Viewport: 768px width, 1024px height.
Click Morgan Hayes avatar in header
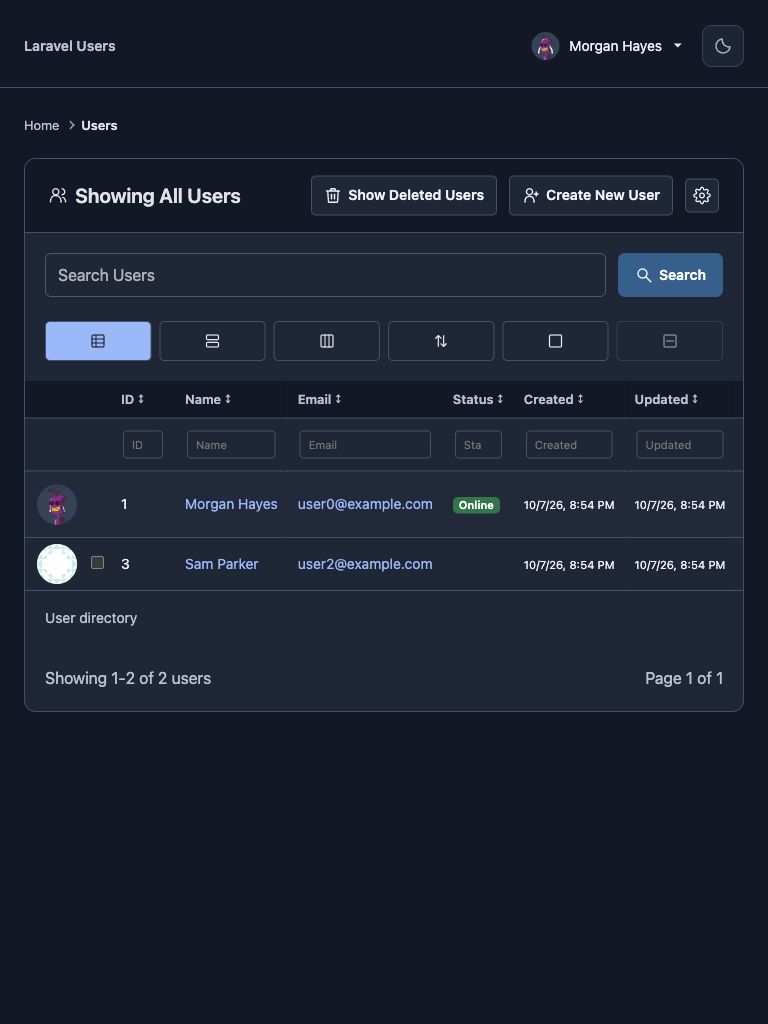(x=545, y=46)
